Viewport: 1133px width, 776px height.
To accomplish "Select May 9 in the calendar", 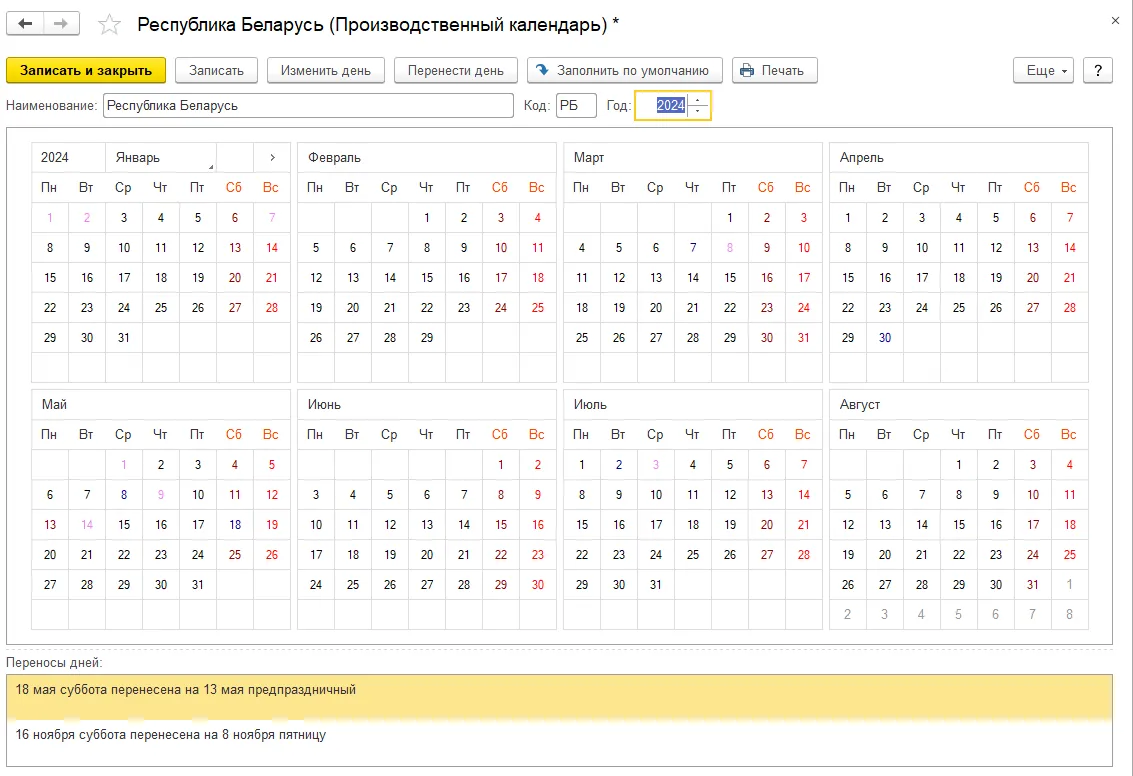I will 160,495.
